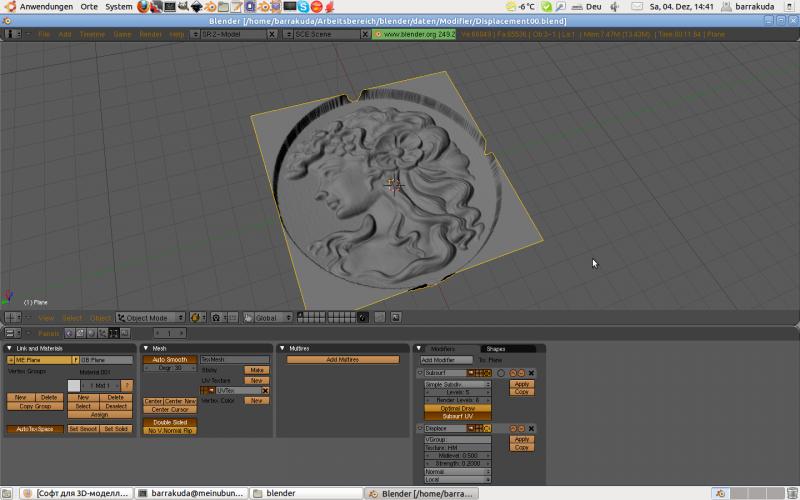Copy the Displace modifier

tap(521, 447)
